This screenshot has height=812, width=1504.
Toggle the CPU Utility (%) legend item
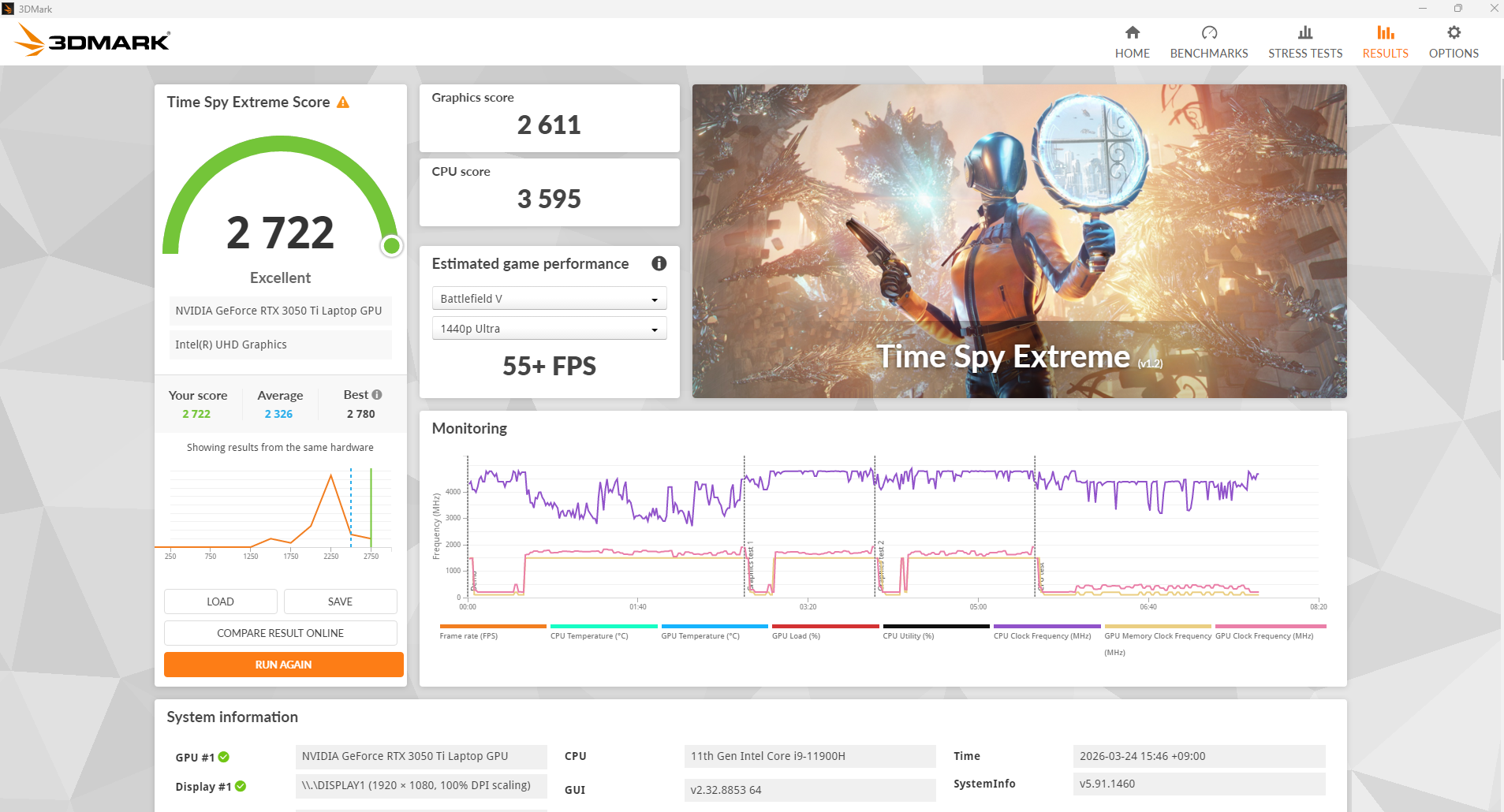pyautogui.click(x=936, y=632)
